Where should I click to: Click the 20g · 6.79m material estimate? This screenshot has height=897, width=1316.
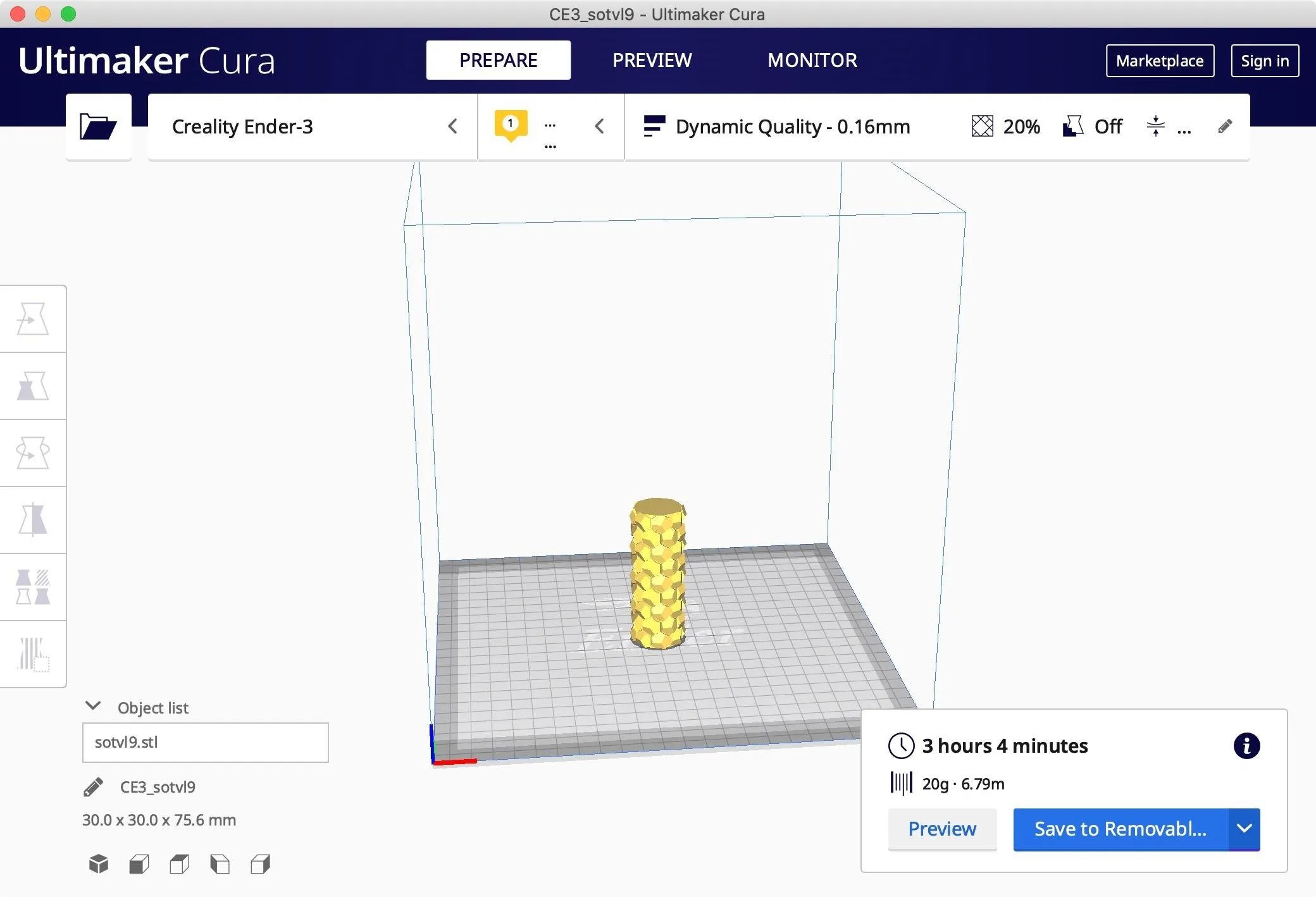click(x=963, y=784)
